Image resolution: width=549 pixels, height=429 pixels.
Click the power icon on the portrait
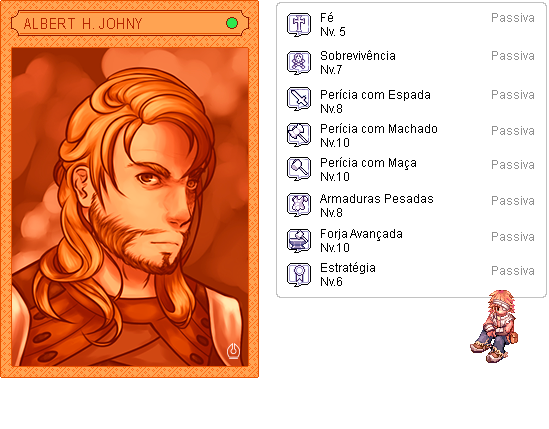[233, 351]
